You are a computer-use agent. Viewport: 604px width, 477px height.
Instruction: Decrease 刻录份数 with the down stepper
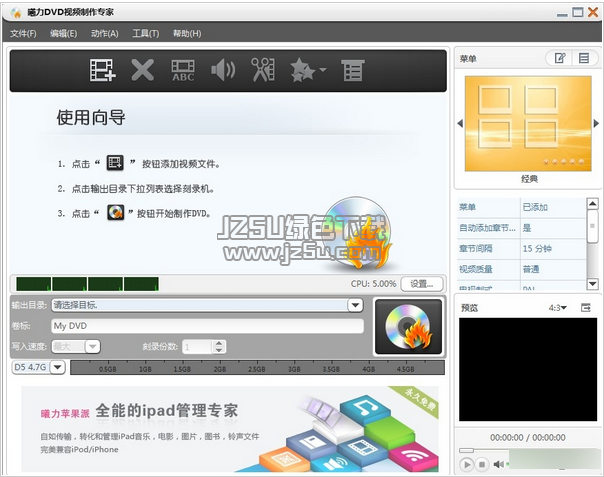pyautogui.click(x=219, y=350)
